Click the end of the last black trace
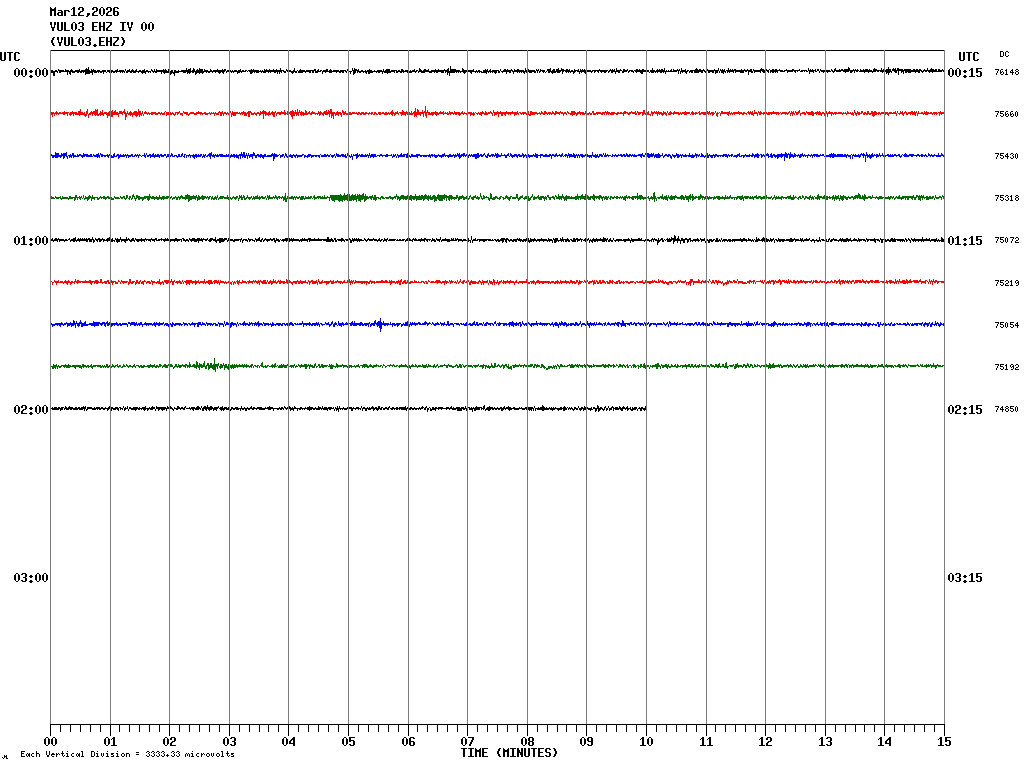This screenshot has width=1024, height=768. click(645, 408)
